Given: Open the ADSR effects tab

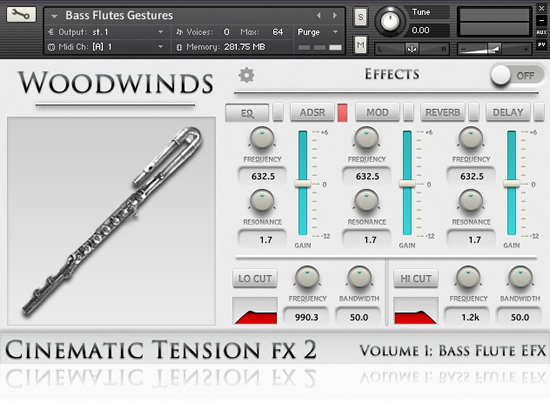Looking at the screenshot, I should coord(312,112).
